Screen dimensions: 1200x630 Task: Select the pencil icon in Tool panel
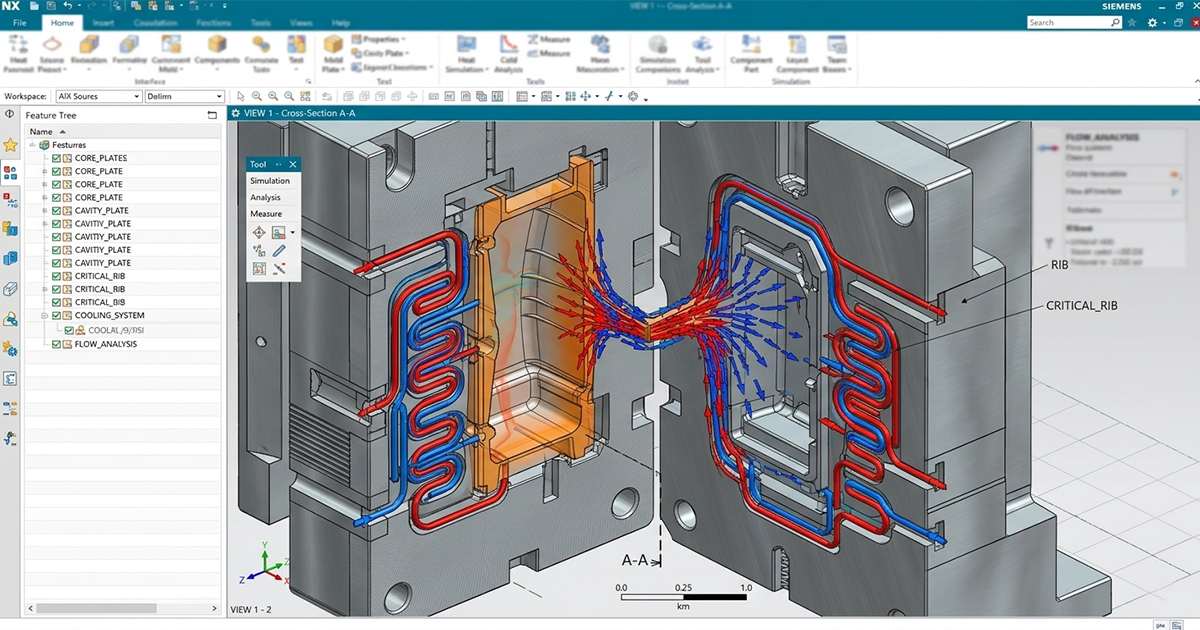coord(279,250)
